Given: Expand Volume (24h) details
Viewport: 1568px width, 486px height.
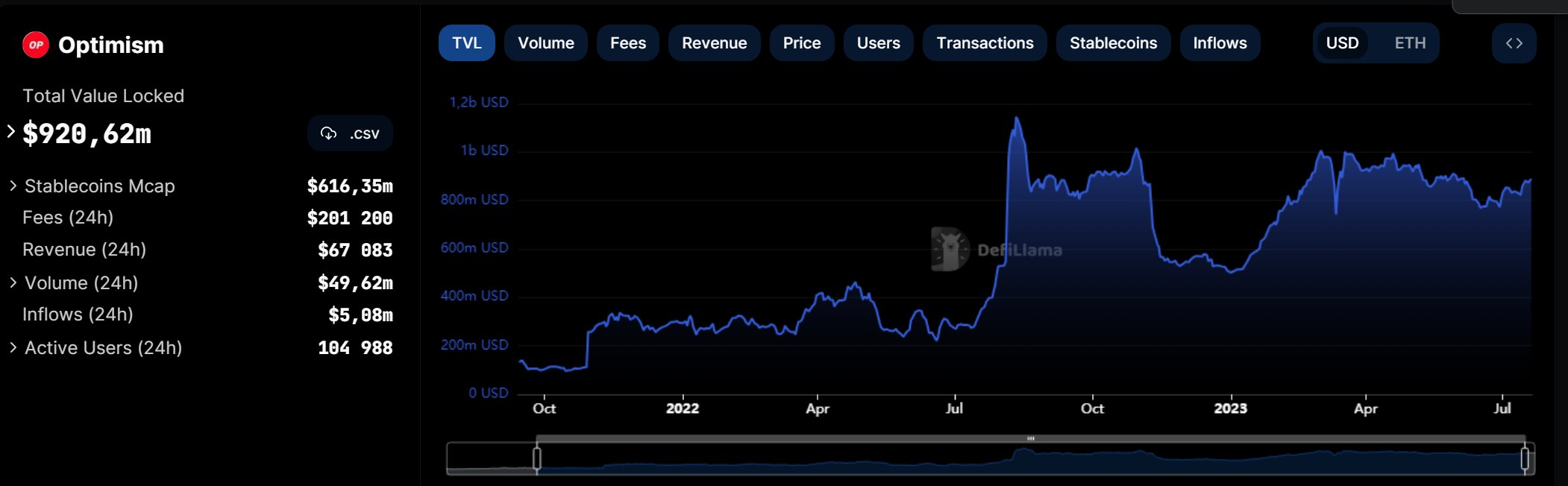Looking at the screenshot, I should [x=13, y=283].
